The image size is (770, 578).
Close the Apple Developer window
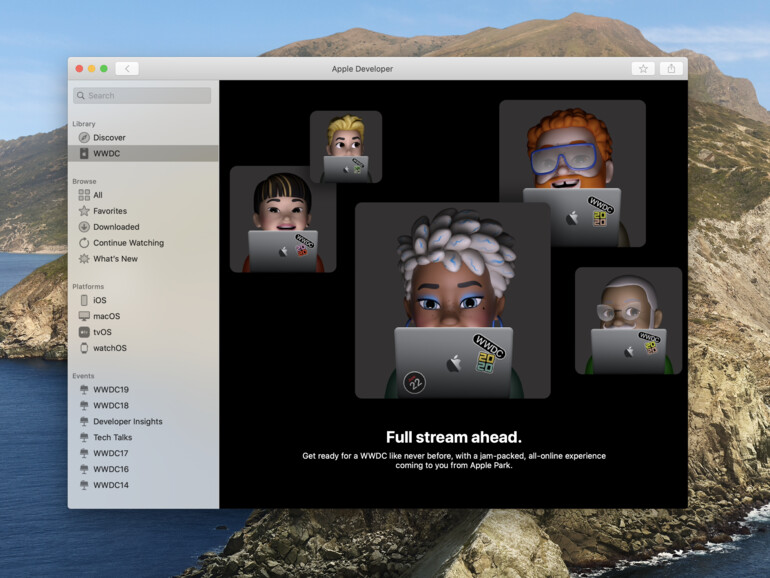[79, 69]
